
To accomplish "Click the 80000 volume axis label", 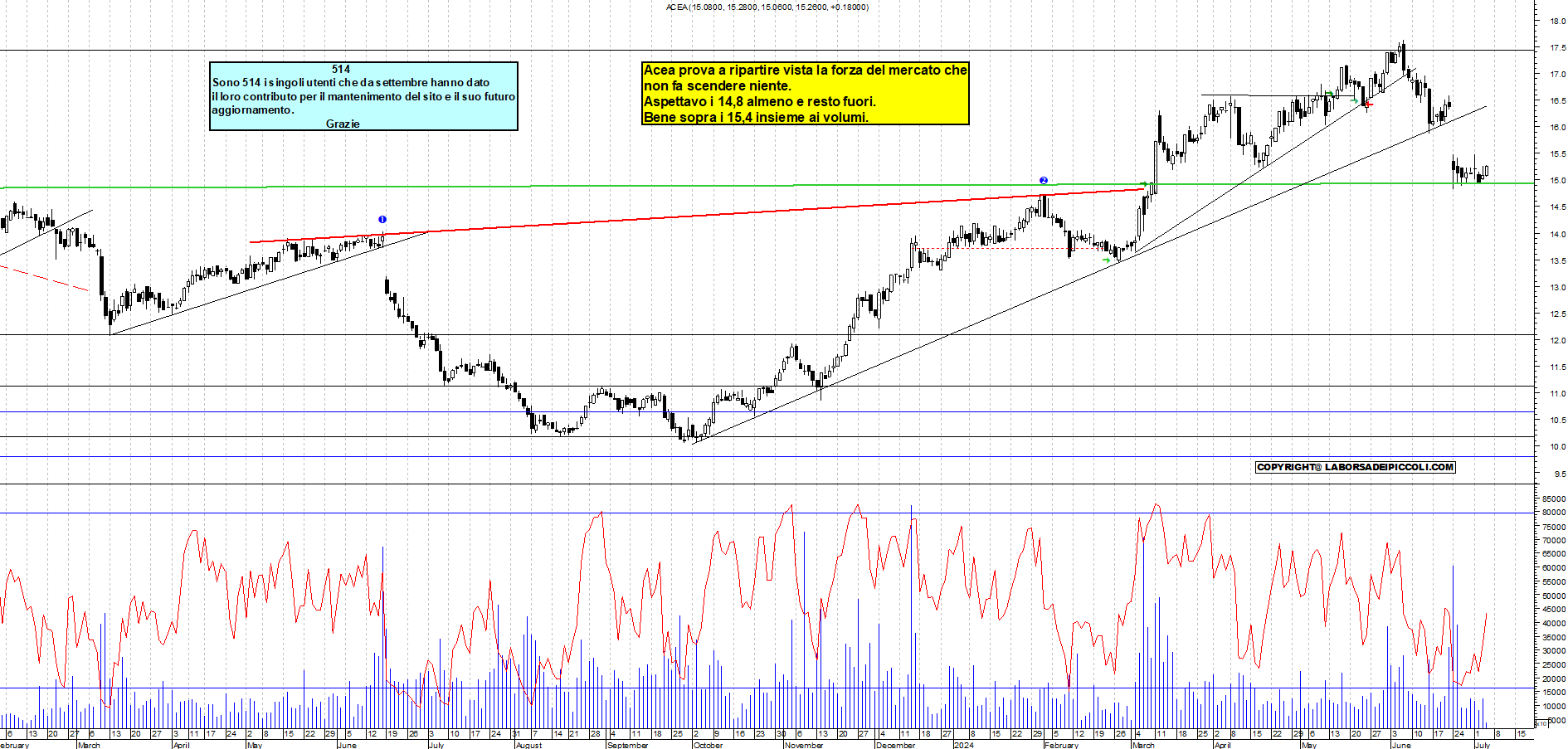I will tap(1554, 513).
